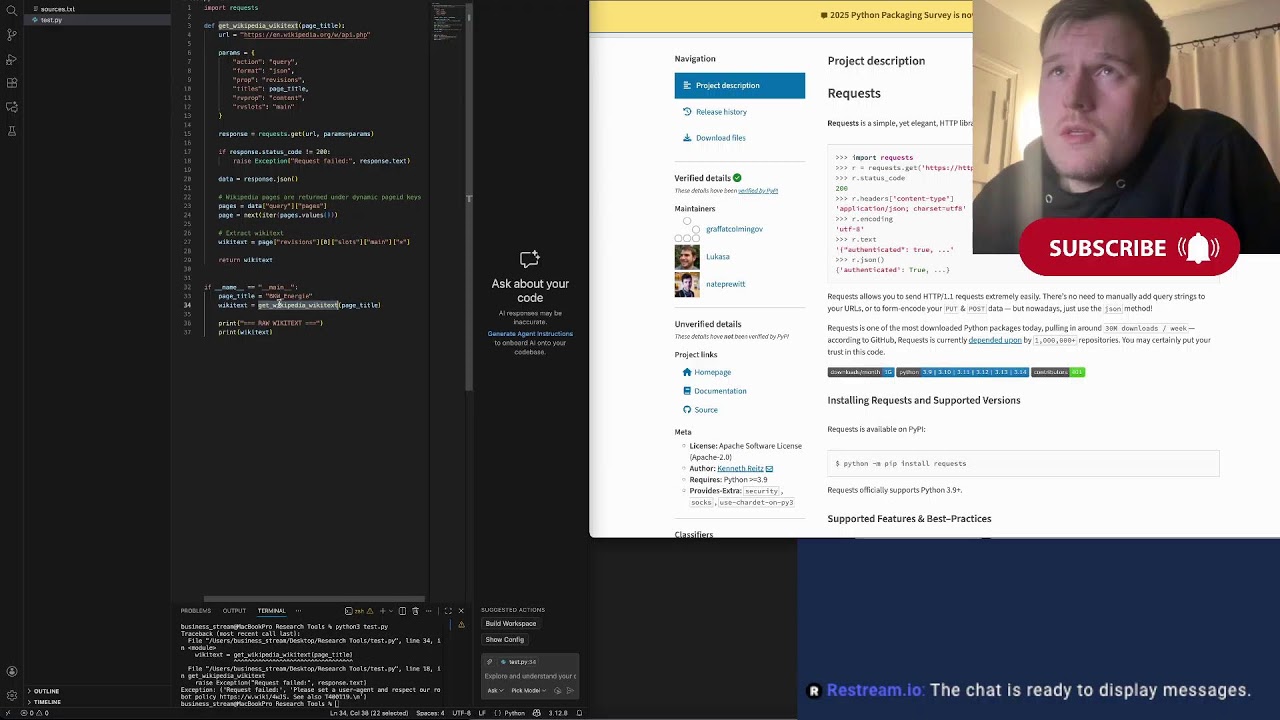Select Python language mode in status bar
The height and width of the screenshot is (720, 1280).
click(514, 713)
